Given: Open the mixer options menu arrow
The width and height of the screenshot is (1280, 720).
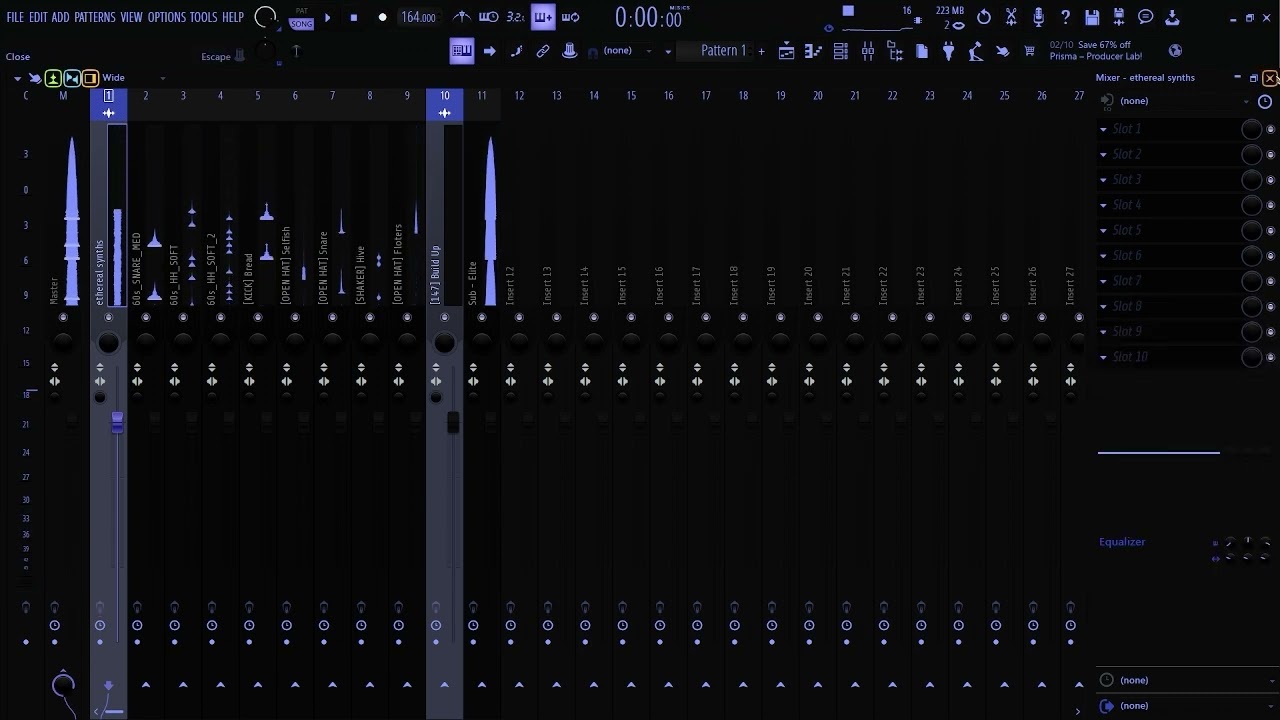Looking at the screenshot, I should (x=17, y=78).
